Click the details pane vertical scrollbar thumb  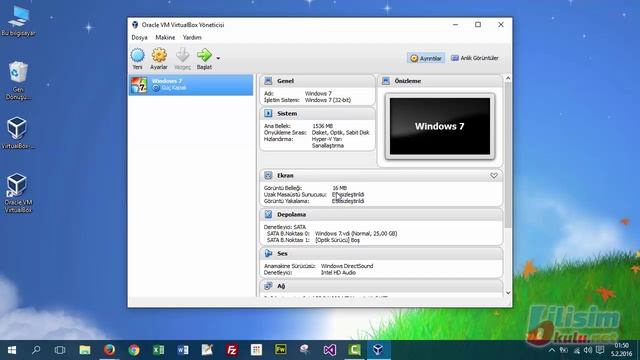point(508,155)
